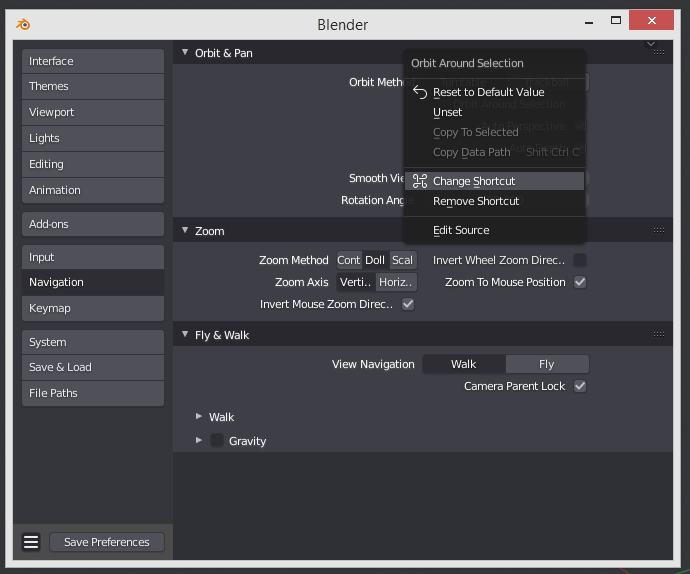Screen dimensions: 690x574
Task: Select the Navigation preferences tab
Action: (x=93, y=282)
